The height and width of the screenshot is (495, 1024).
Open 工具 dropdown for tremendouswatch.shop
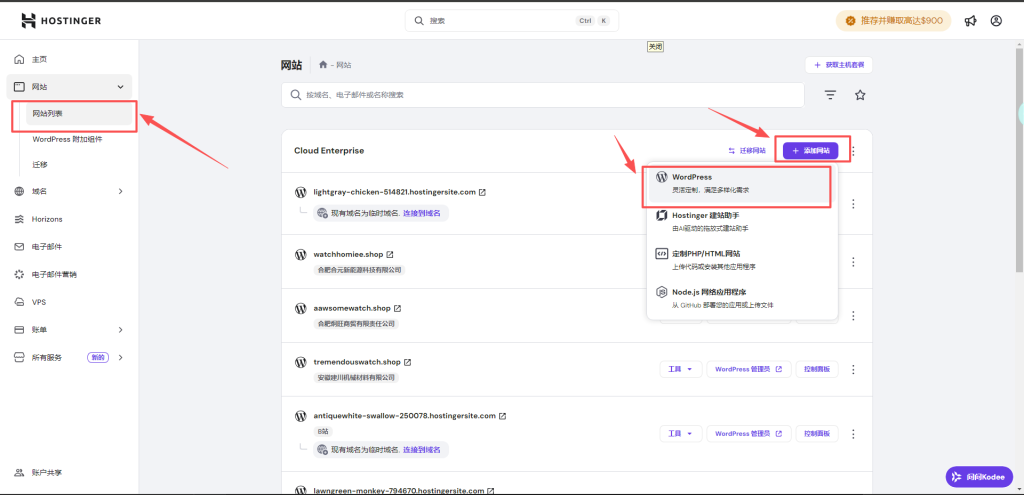click(x=680, y=369)
